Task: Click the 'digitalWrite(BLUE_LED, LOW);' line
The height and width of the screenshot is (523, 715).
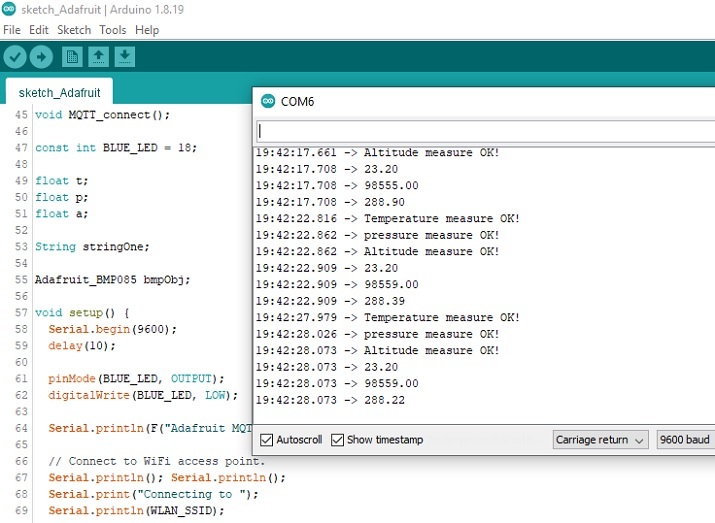Action: pos(143,395)
